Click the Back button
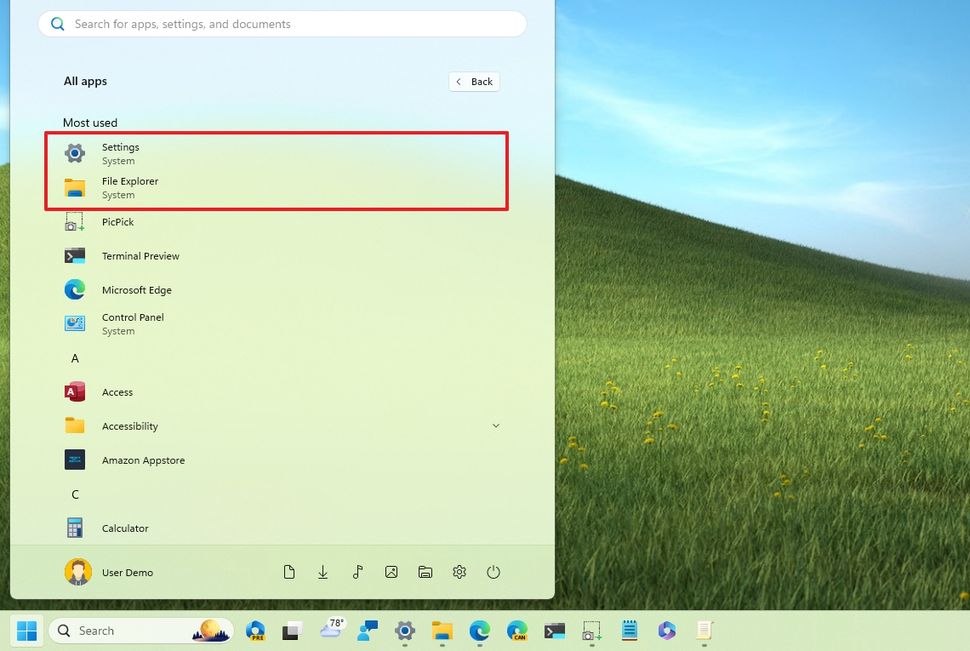The height and width of the screenshot is (651, 970). pos(474,81)
